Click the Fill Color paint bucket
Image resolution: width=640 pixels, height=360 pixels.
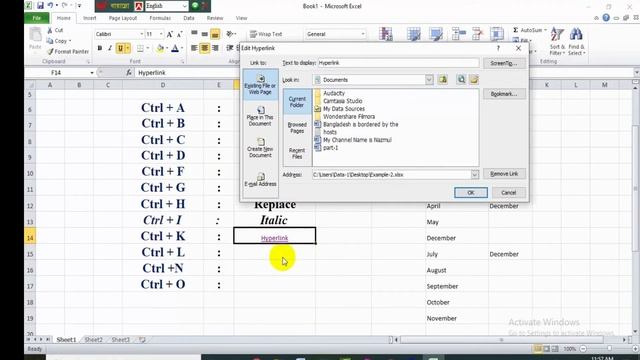(160, 48)
